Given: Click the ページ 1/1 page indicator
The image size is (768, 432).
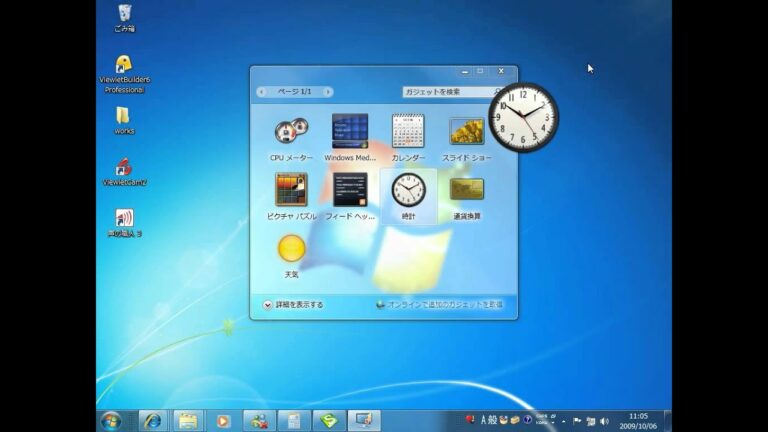Looking at the screenshot, I should tap(294, 92).
